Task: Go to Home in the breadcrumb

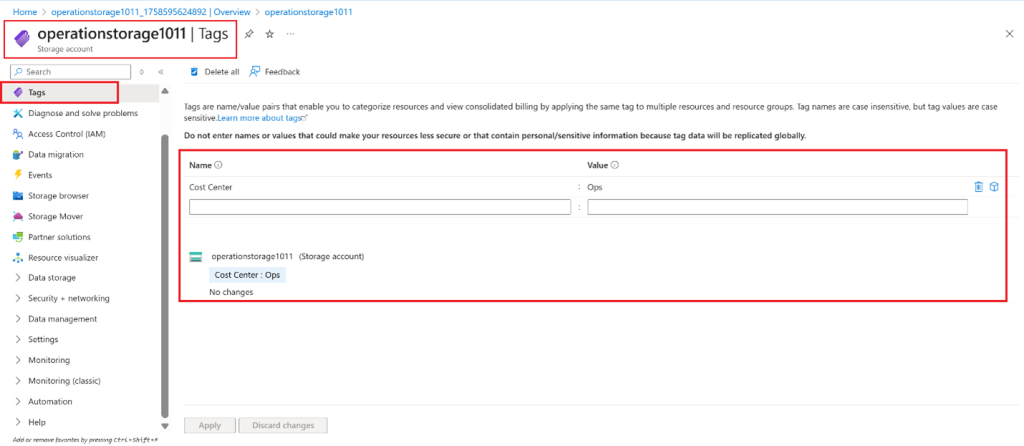Action: pyautogui.click(x=25, y=12)
